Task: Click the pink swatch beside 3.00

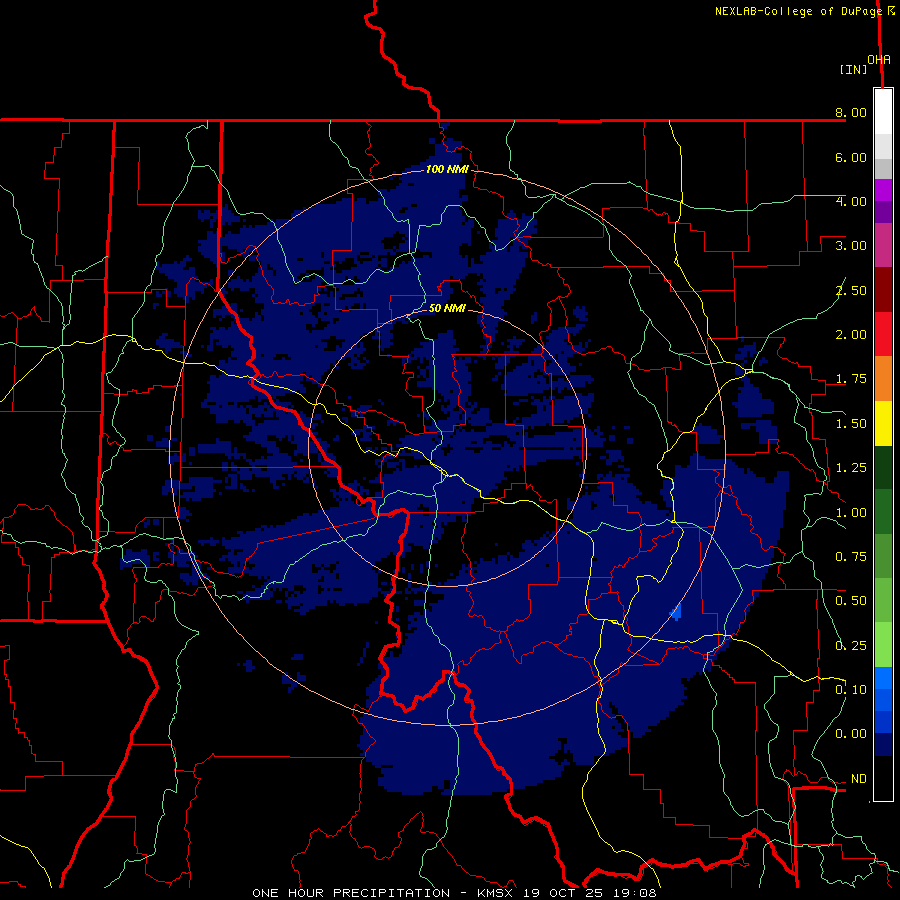Action: coord(883,245)
